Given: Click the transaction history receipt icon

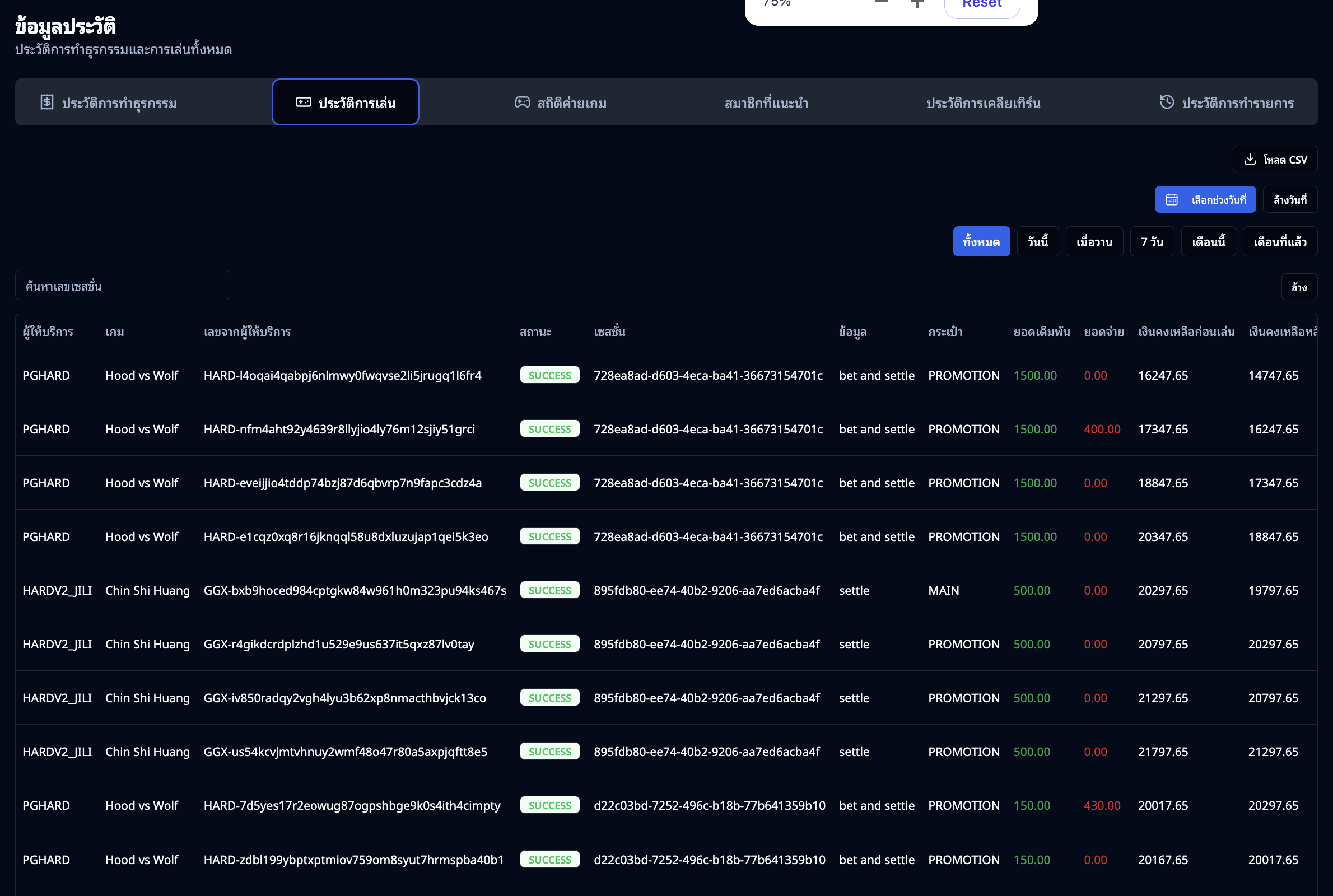Looking at the screenshot, I should point(47,102).
